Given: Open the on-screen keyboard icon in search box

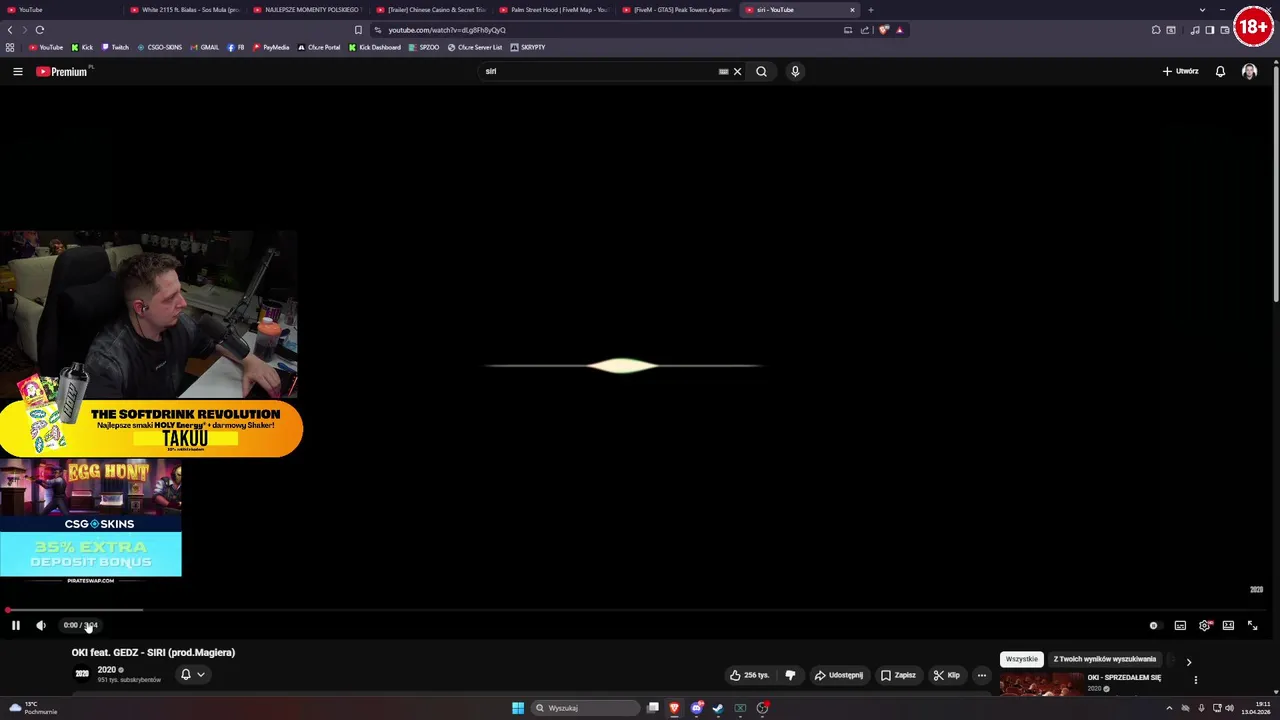Looking at the screenshot, I should click(723, 71).
